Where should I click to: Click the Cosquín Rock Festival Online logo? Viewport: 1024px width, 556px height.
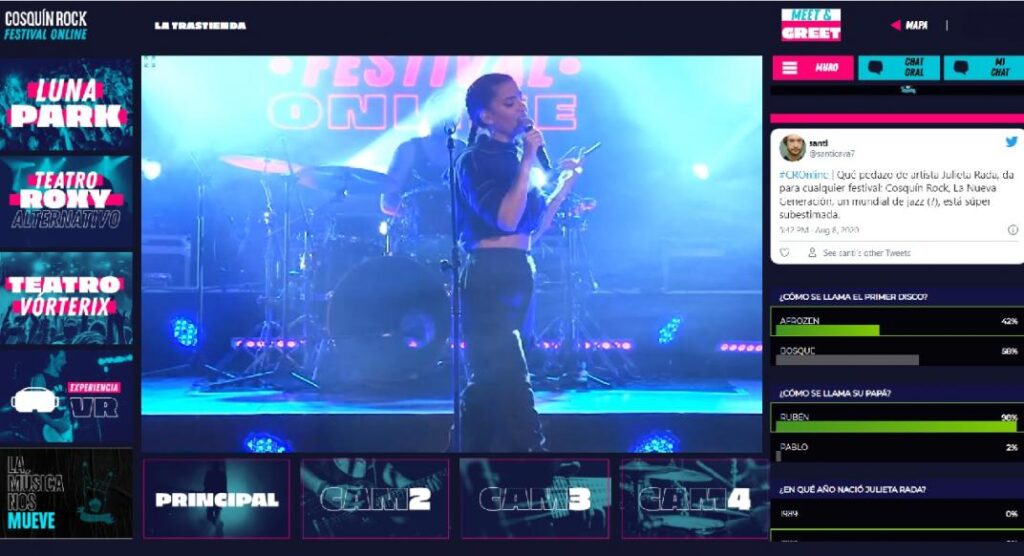[x=46, y=25]
